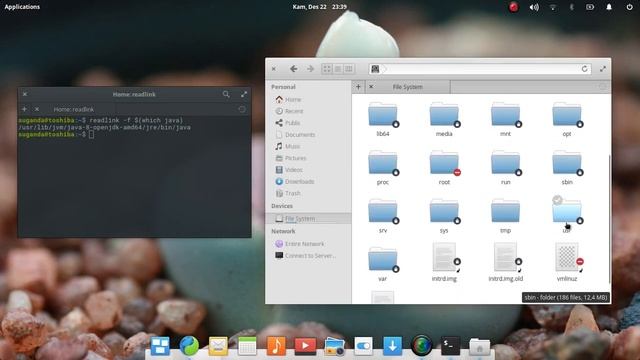Select the sbin folder
This screenshot has width=640, height=360.
[567, 167]
